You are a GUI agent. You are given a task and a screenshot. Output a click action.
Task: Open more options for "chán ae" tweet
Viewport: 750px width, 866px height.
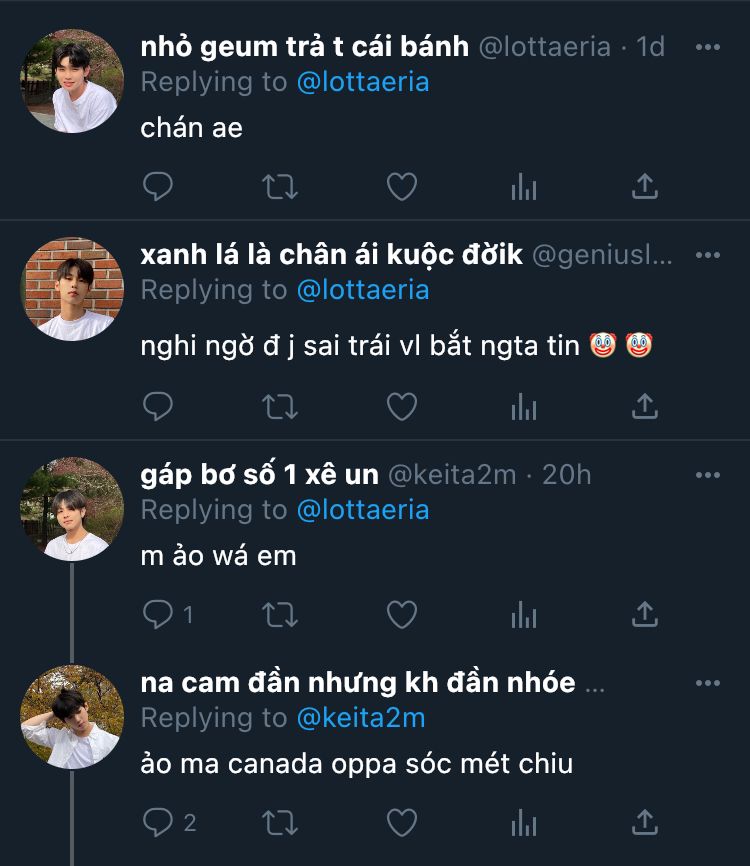(707, 47)
